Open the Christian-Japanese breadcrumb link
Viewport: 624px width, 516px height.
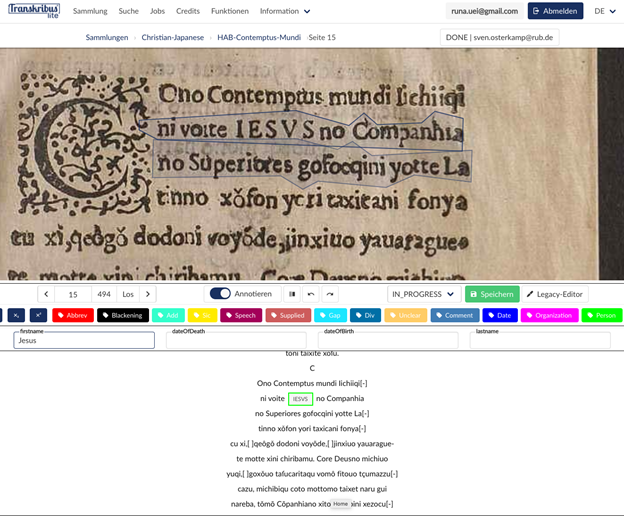(173, 37)
